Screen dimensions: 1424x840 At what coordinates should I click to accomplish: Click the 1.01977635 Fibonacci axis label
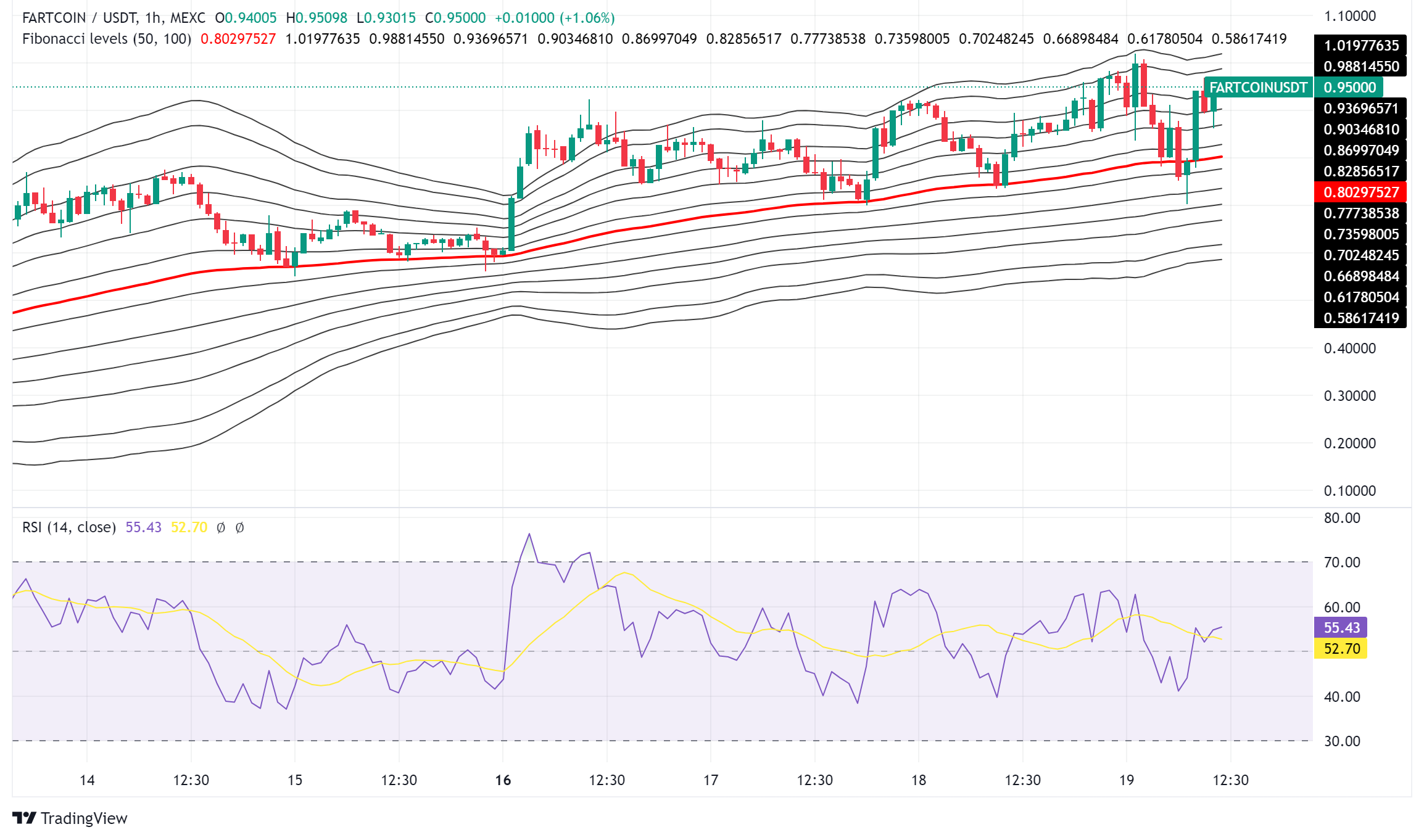[x=1360, y=45]
